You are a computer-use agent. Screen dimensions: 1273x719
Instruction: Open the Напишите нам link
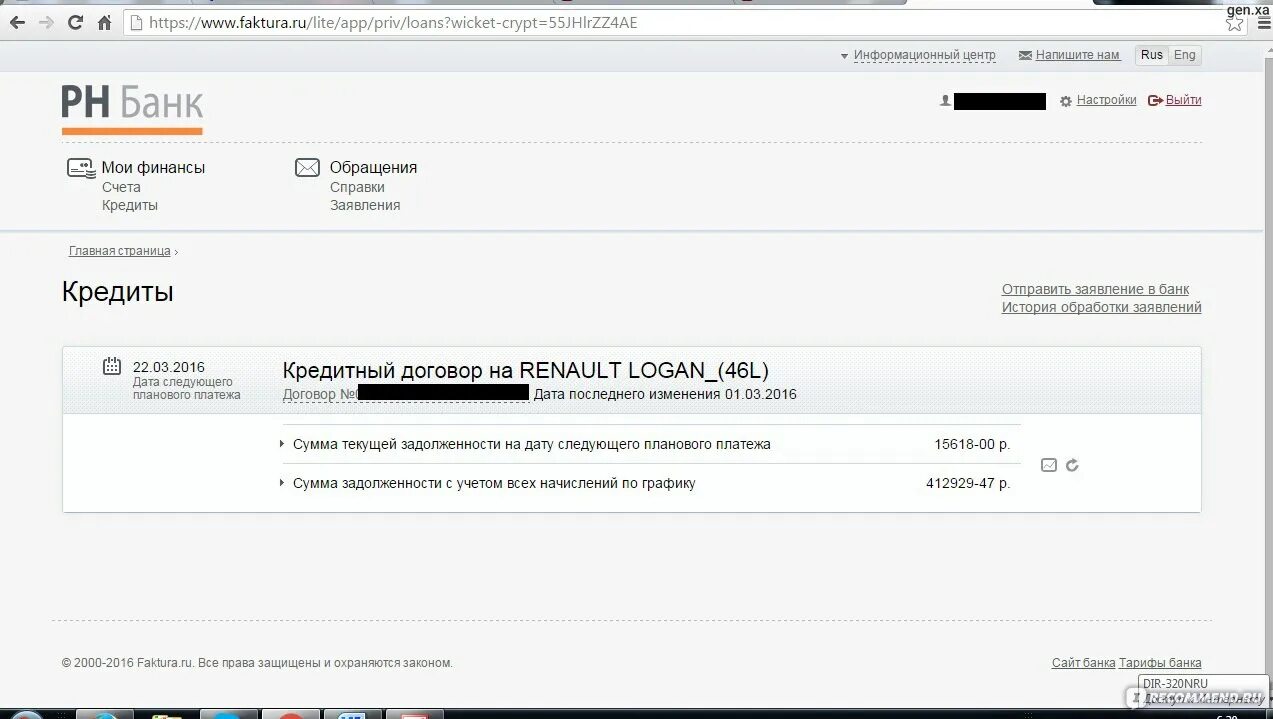coord(1077,55)
